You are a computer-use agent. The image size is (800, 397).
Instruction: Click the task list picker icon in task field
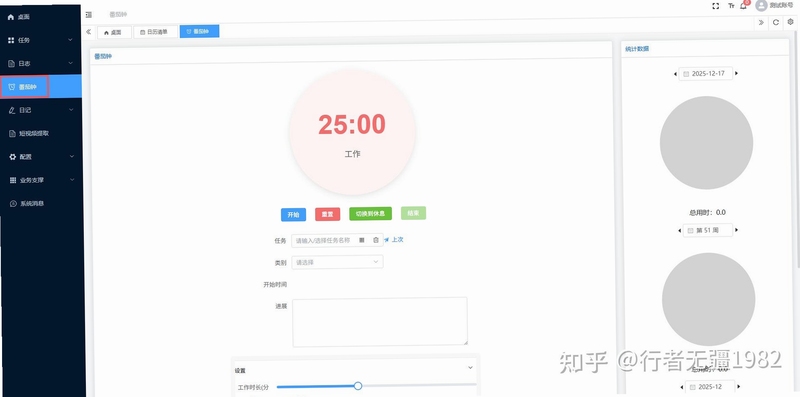coord(362,240)
